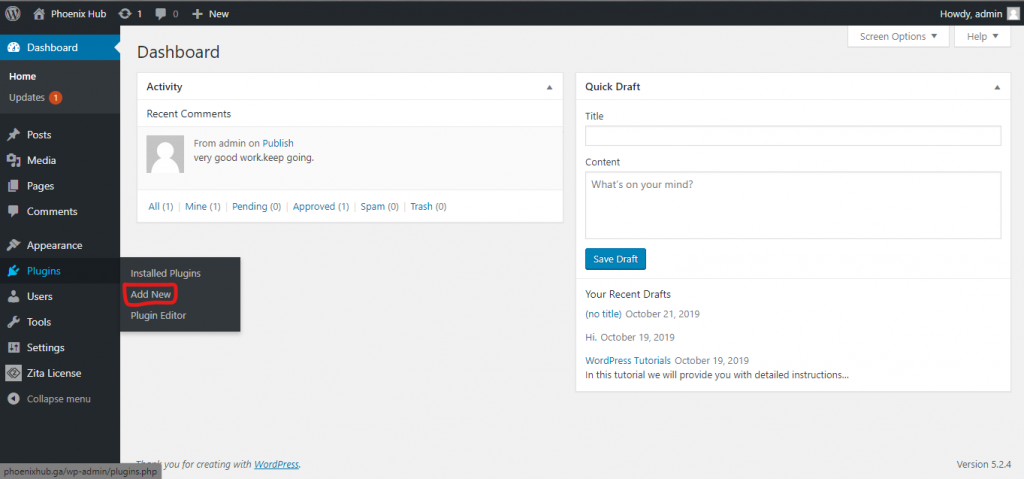Screen dimensions: 1024x479
Task: Open Installed Plugins submenu item
Action: tap(165, 273)
